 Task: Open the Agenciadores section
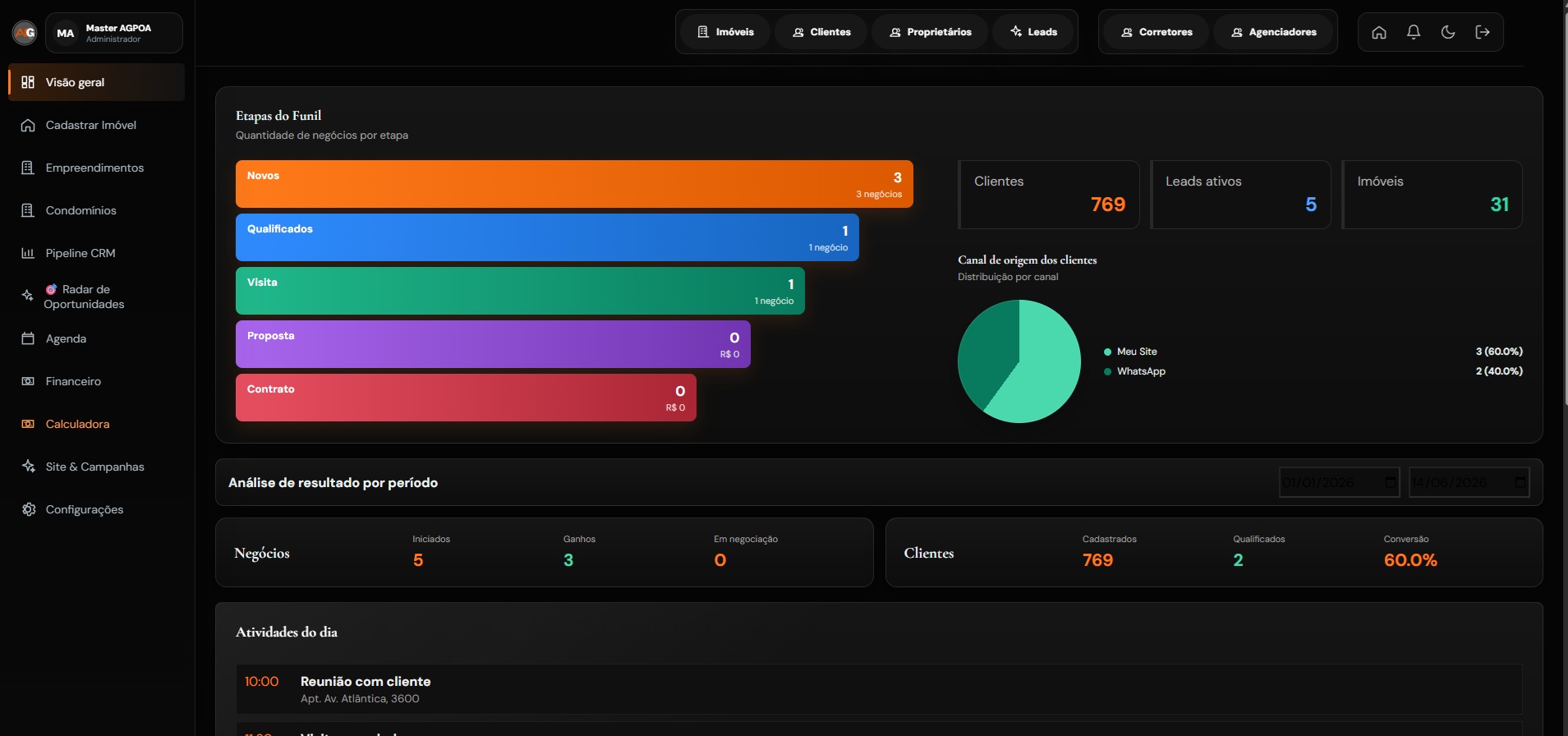coord(1273,32)
